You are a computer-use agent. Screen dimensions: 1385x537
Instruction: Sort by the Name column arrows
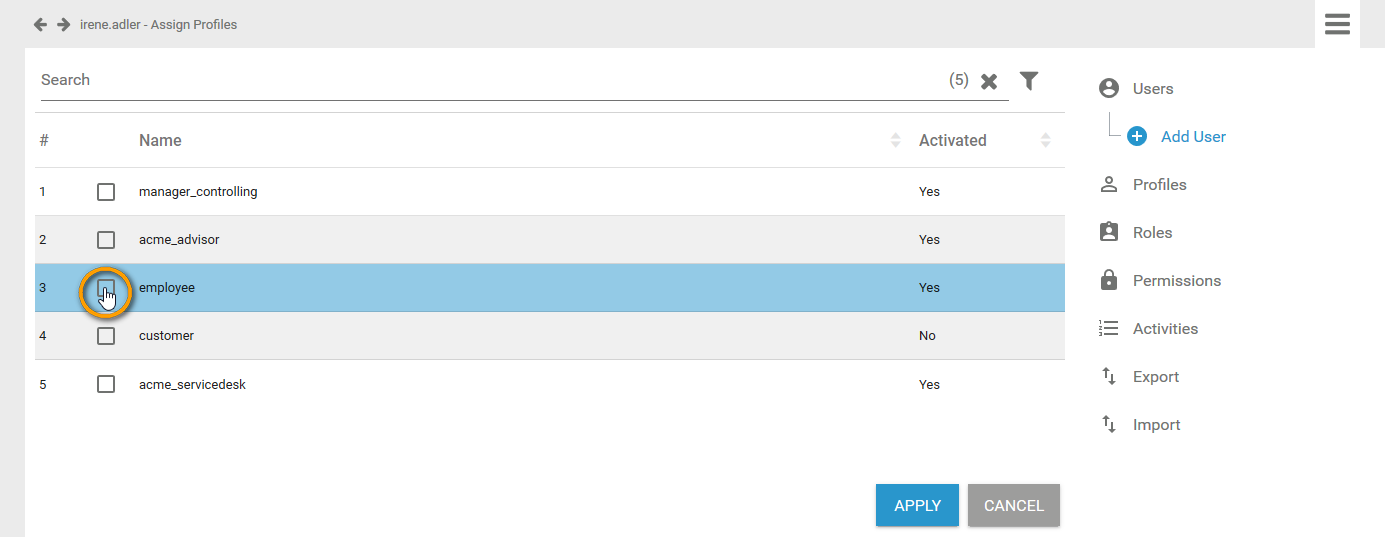(x=895, y=141)
